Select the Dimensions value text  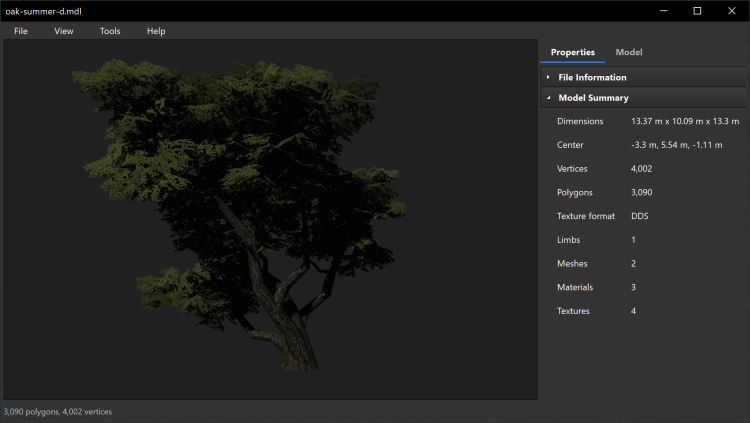point(684,121)
